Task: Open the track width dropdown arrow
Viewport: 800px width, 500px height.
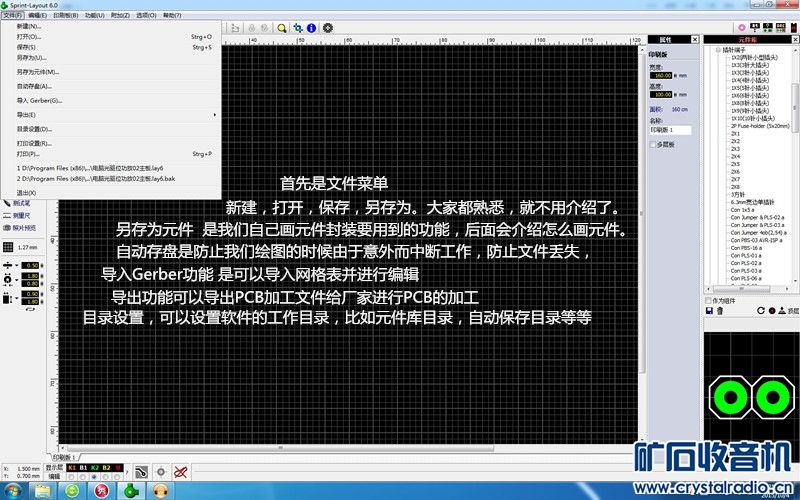Action: 17,265
